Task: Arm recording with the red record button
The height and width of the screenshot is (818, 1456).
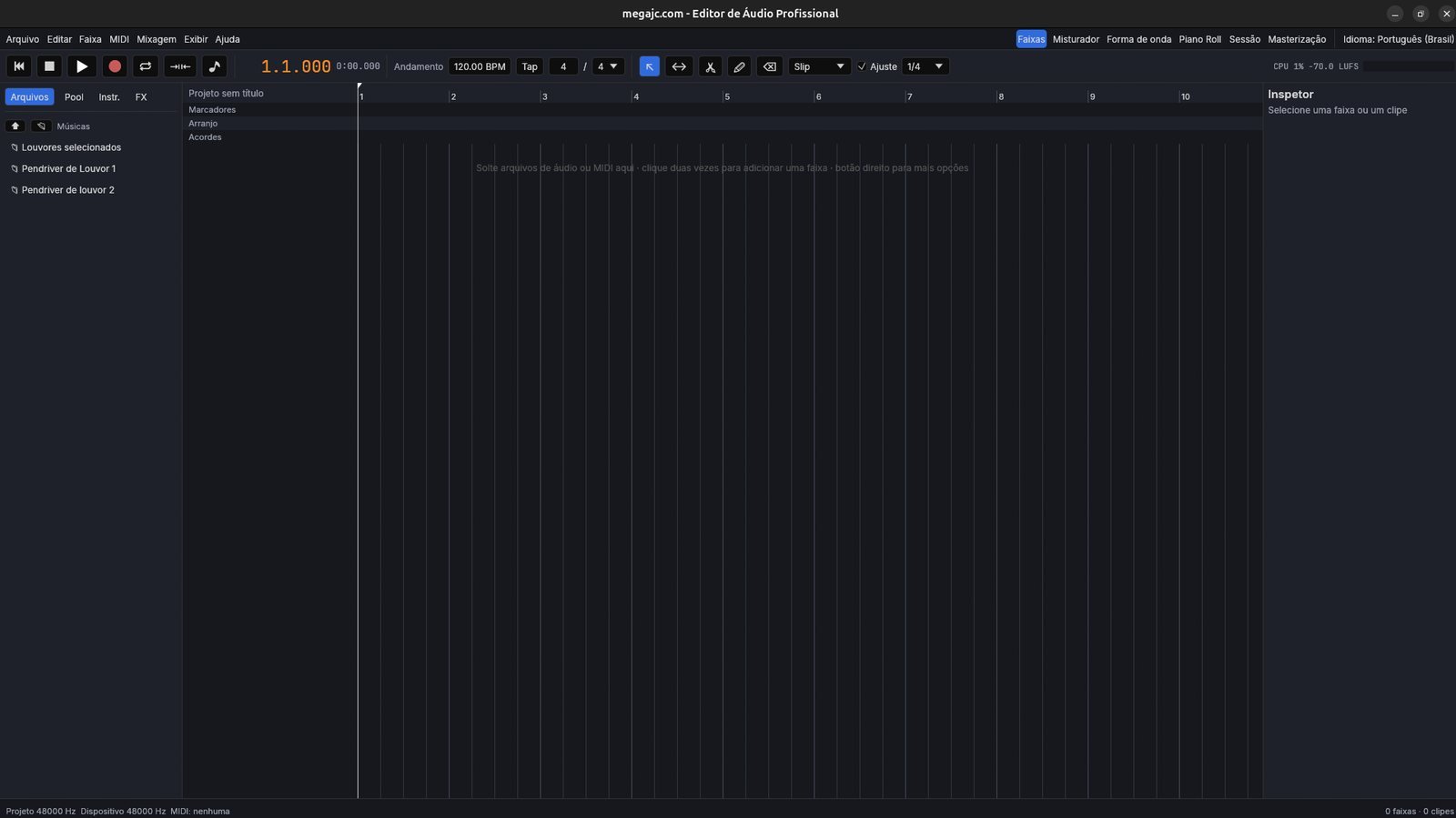Action: pos(115,66)
